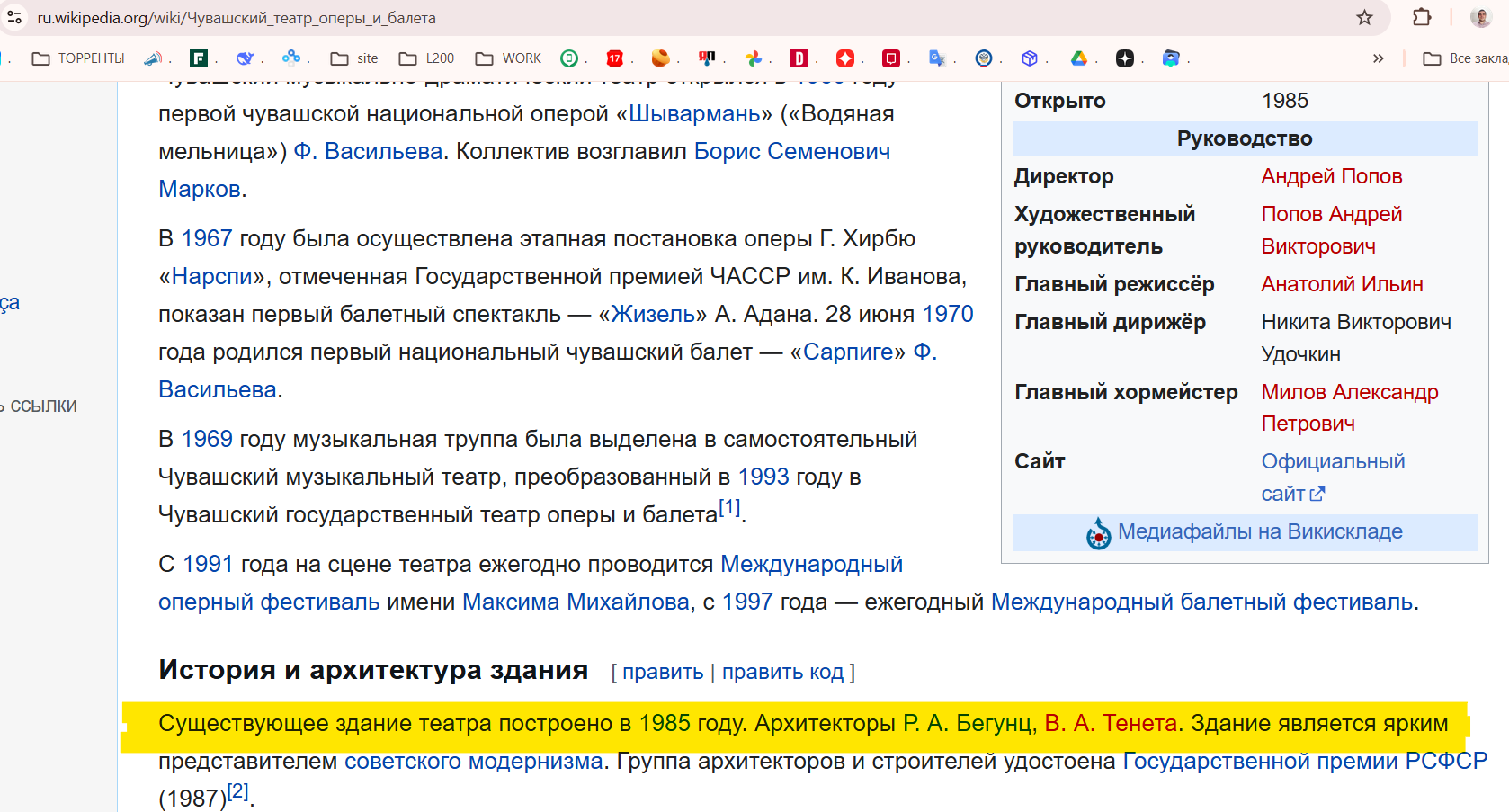Image resolution: width=1509 pixels, height=812 pixels.
Task: Open the red circle with white star bookmark
Action: click(x=845, y=58)
